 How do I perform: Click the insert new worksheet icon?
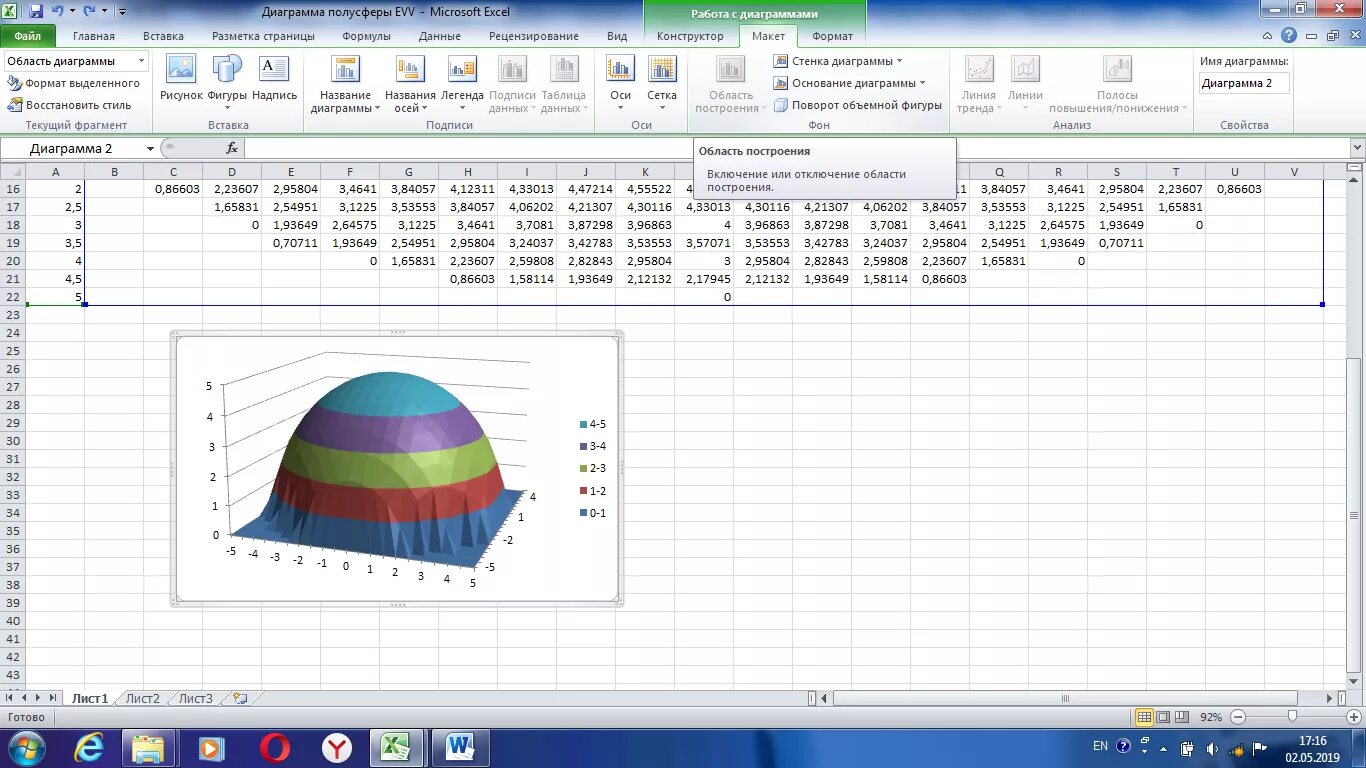coord(240,698)
